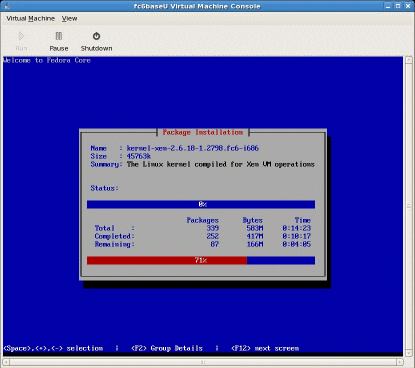
Task: Click the vertical scrollbar up arrow
Action: tap(409, 60)
